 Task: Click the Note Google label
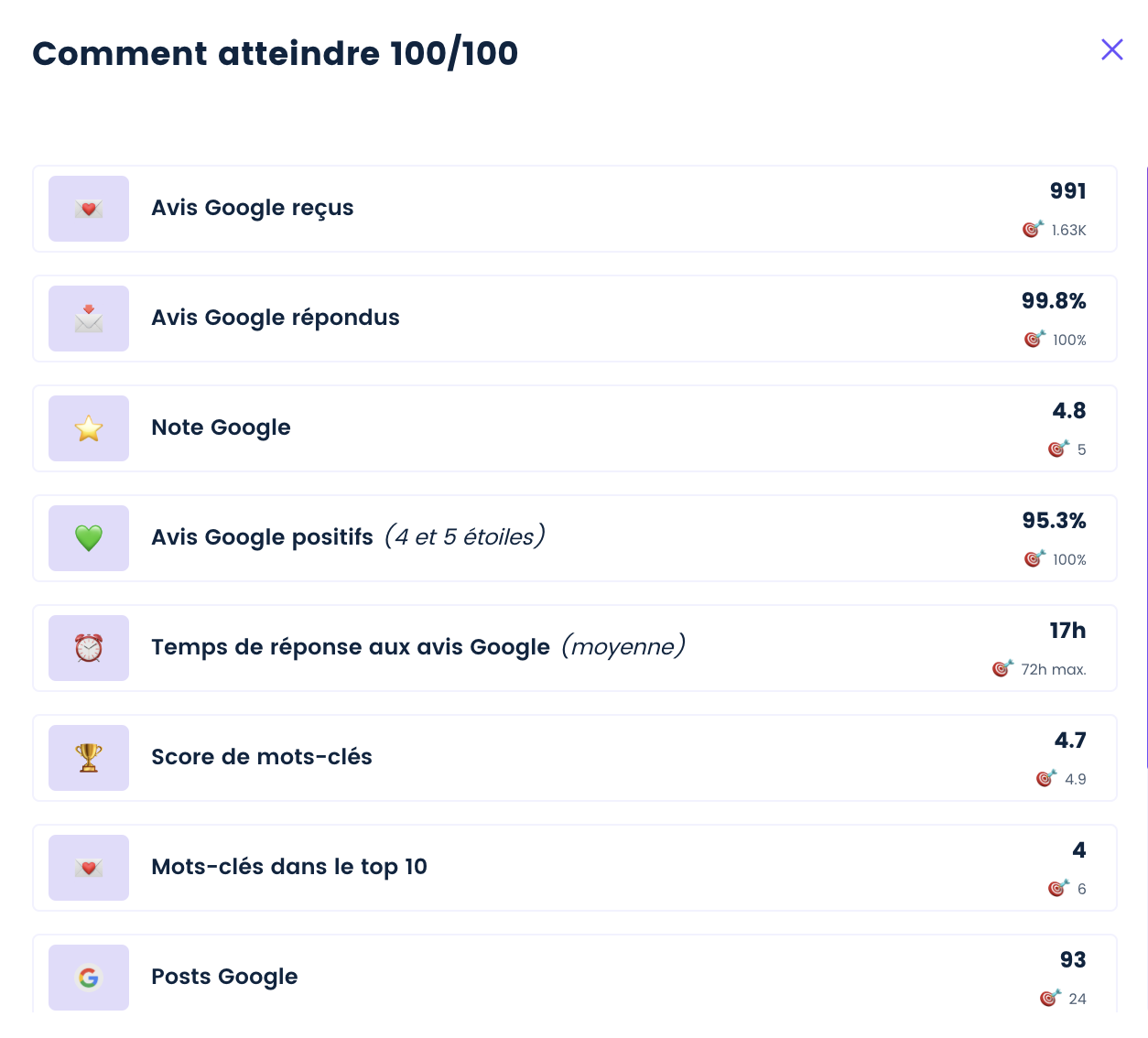click(221, 427)
